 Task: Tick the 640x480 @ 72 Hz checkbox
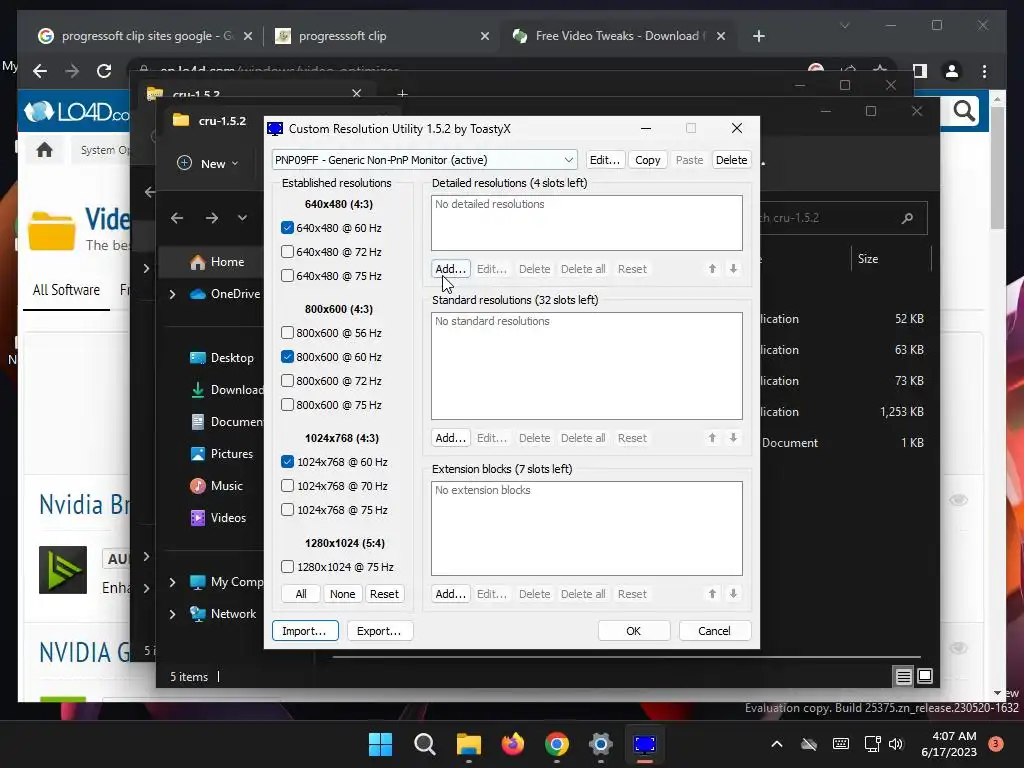[x=287, y=252]
